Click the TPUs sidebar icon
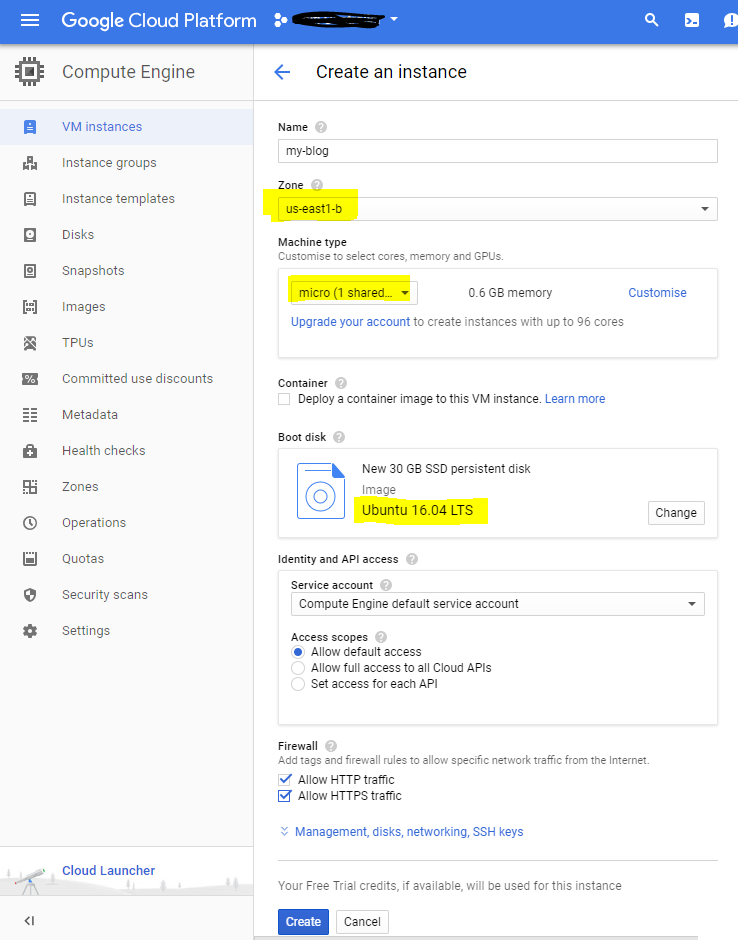Viewport: 738px width, 940px height. click(x=30, y=343)
